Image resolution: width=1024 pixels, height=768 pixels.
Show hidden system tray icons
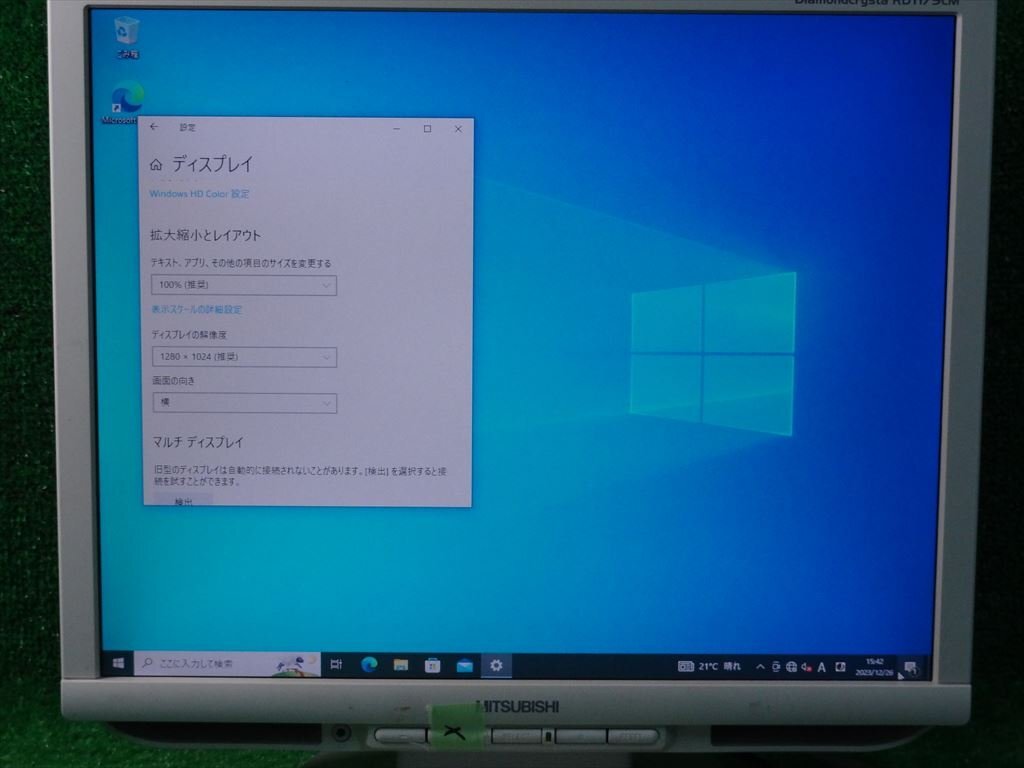coord(760,667)
